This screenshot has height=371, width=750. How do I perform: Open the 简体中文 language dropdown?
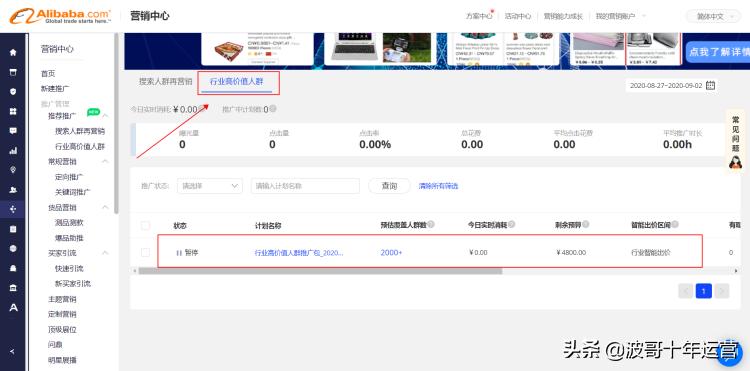pos(713,16)
